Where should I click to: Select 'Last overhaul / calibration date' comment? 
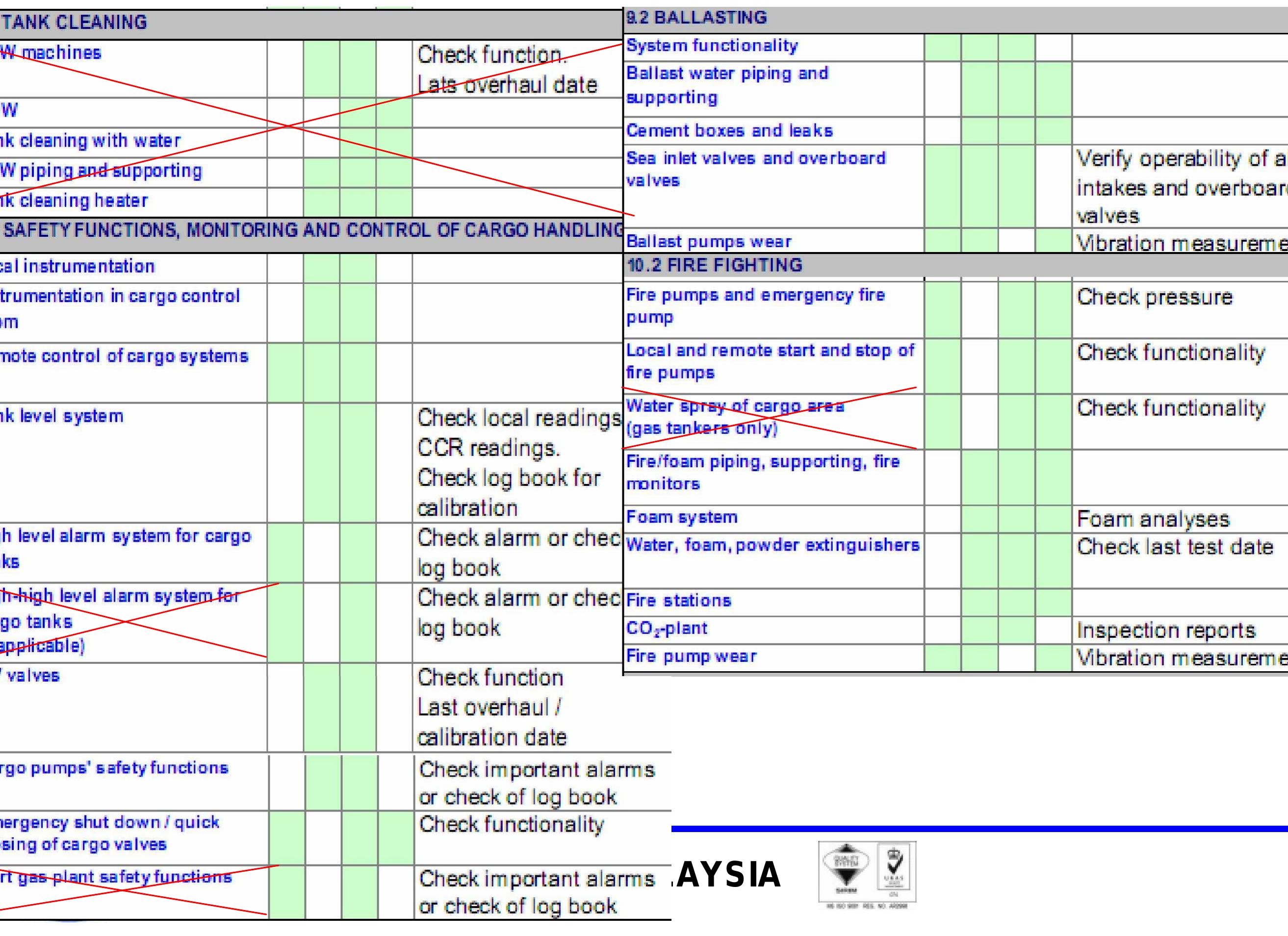pos(492,723)
